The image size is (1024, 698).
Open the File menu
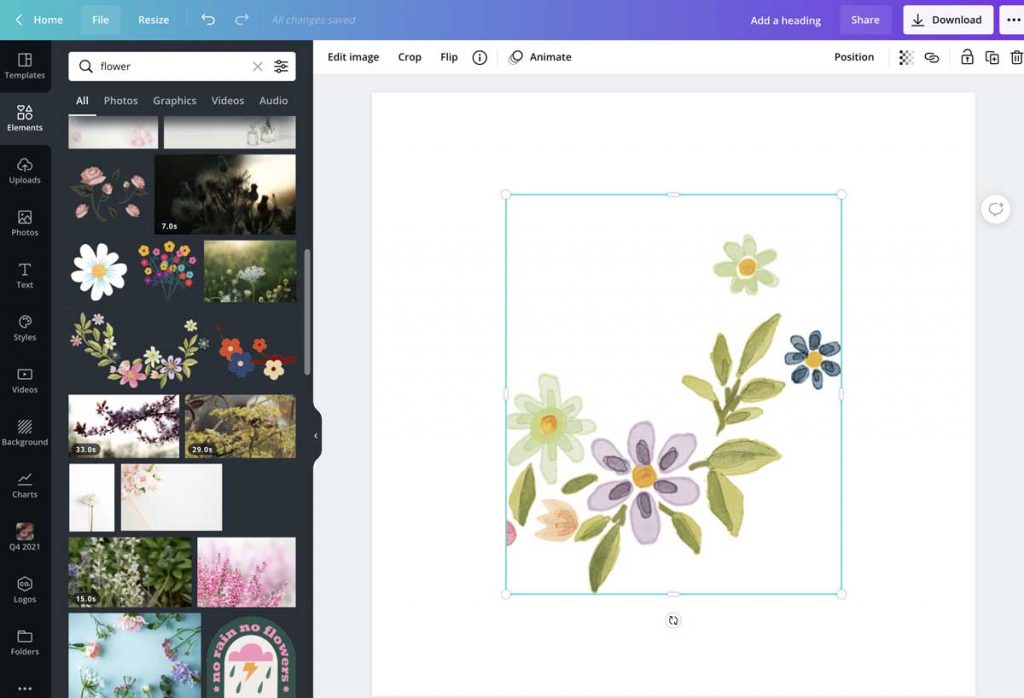coord(100,19)
